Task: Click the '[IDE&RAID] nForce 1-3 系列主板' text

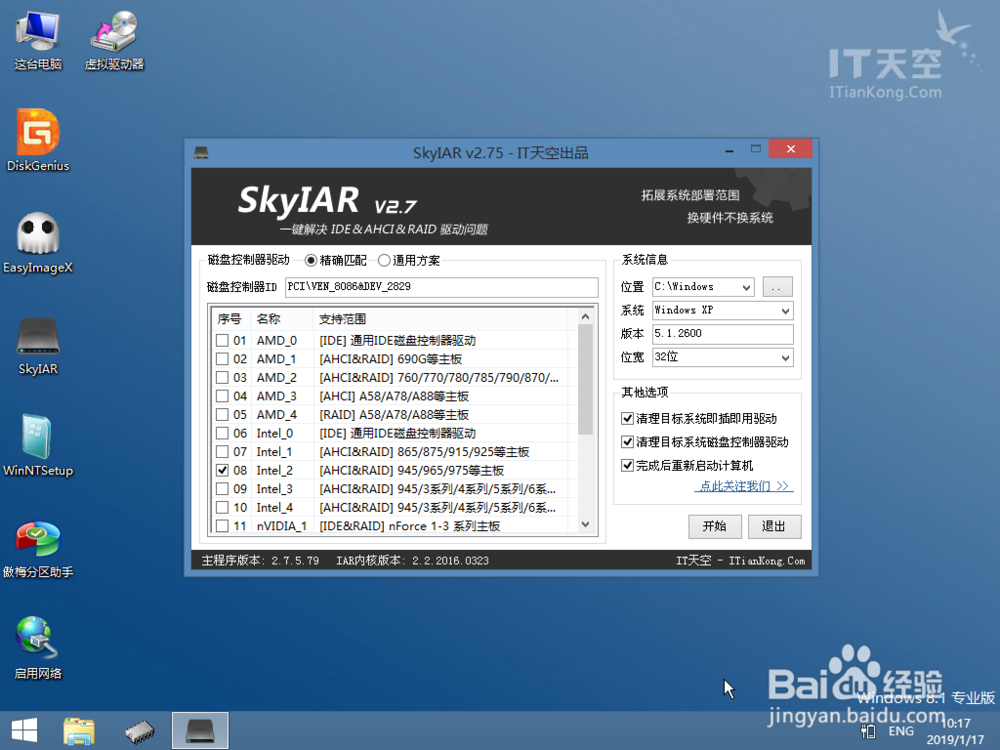Action: (409, 526)
